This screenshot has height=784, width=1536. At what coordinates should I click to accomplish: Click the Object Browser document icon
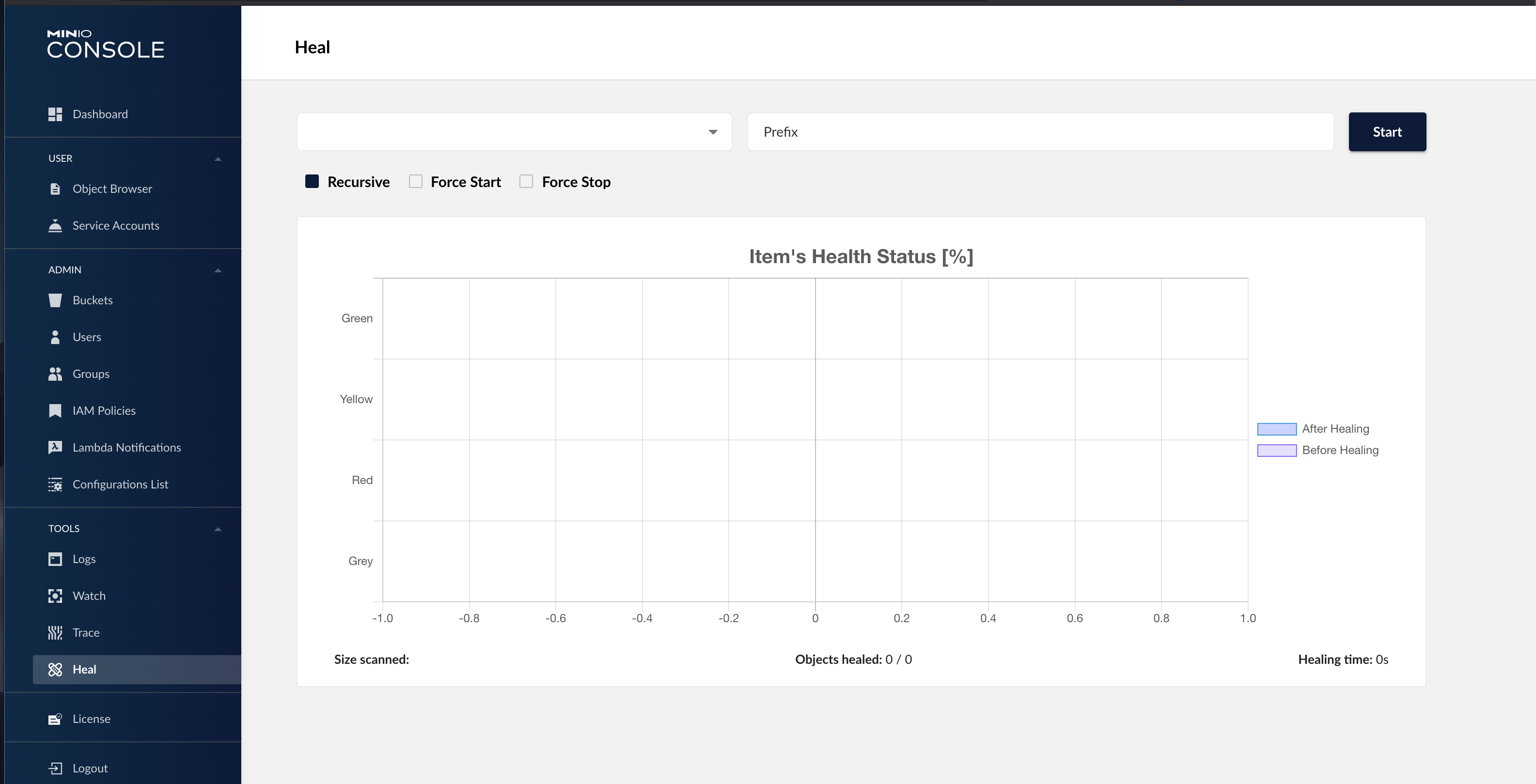[x=55, y=188]
